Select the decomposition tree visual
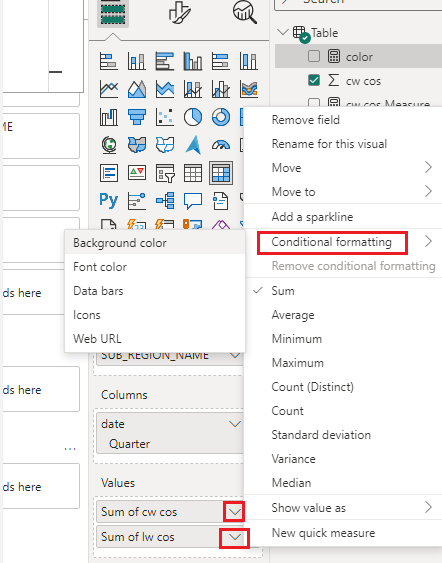 point(165,201)
